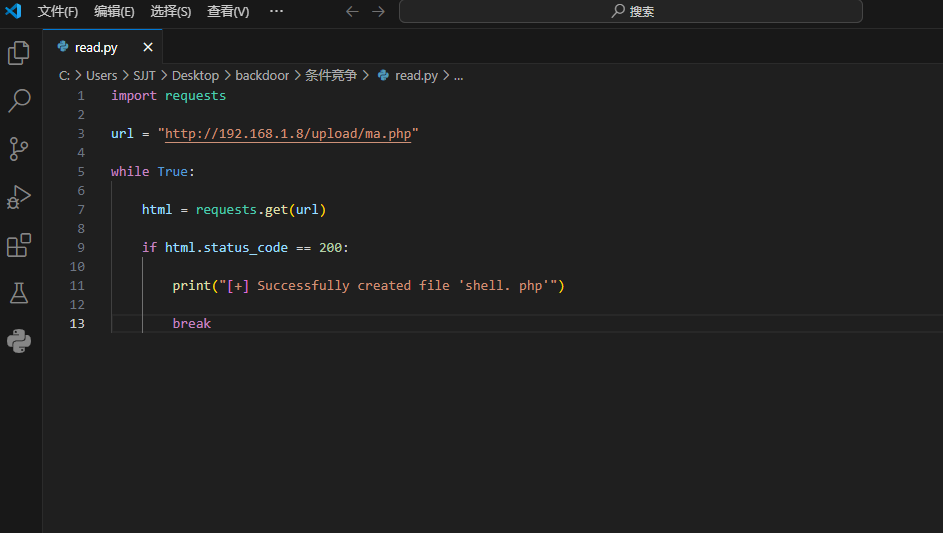The width and height of the screenshot is (943, 533).
Task: Expand the backdoor folder breadcrumb
Action: [262, 75]
